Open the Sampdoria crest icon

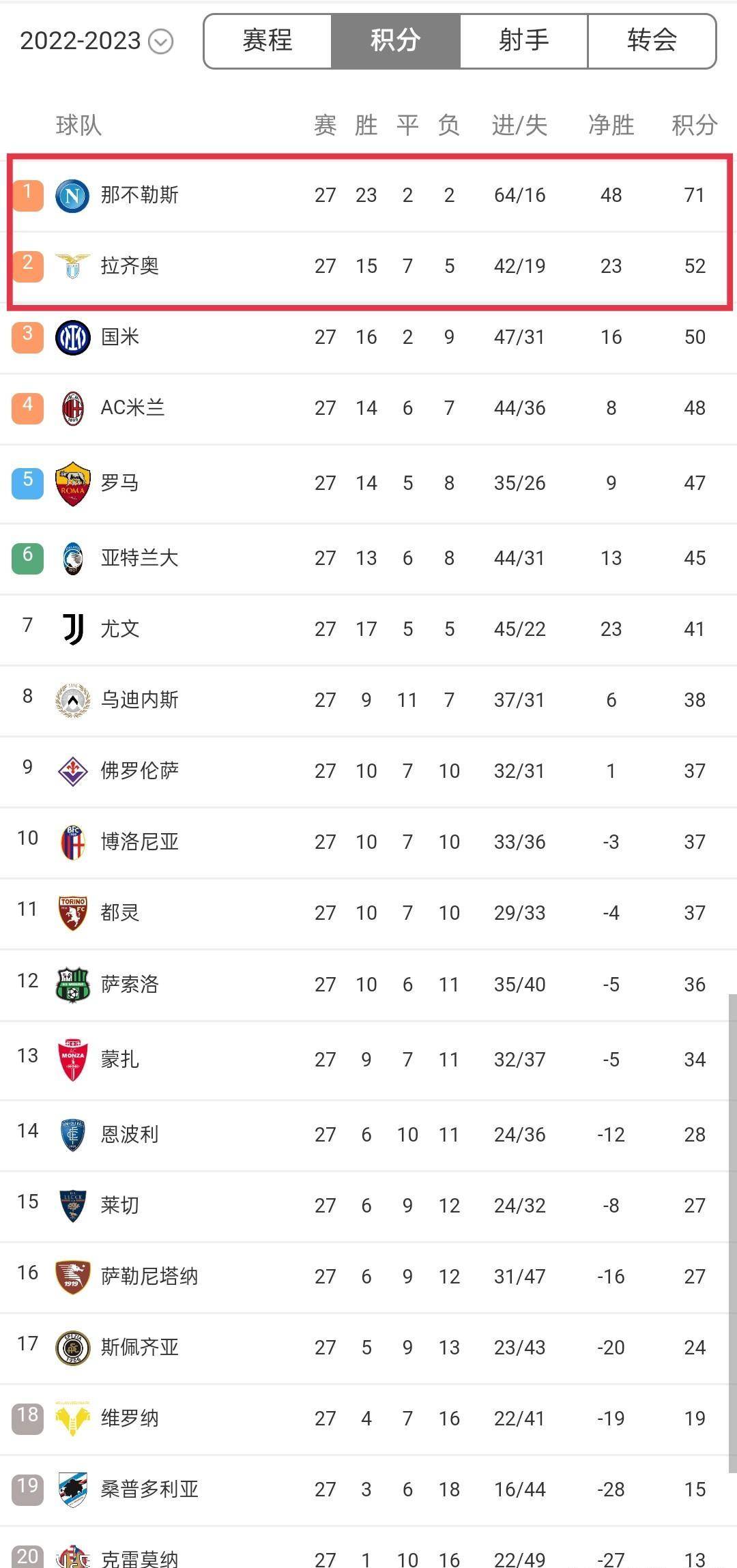(x=72, y=1489)
